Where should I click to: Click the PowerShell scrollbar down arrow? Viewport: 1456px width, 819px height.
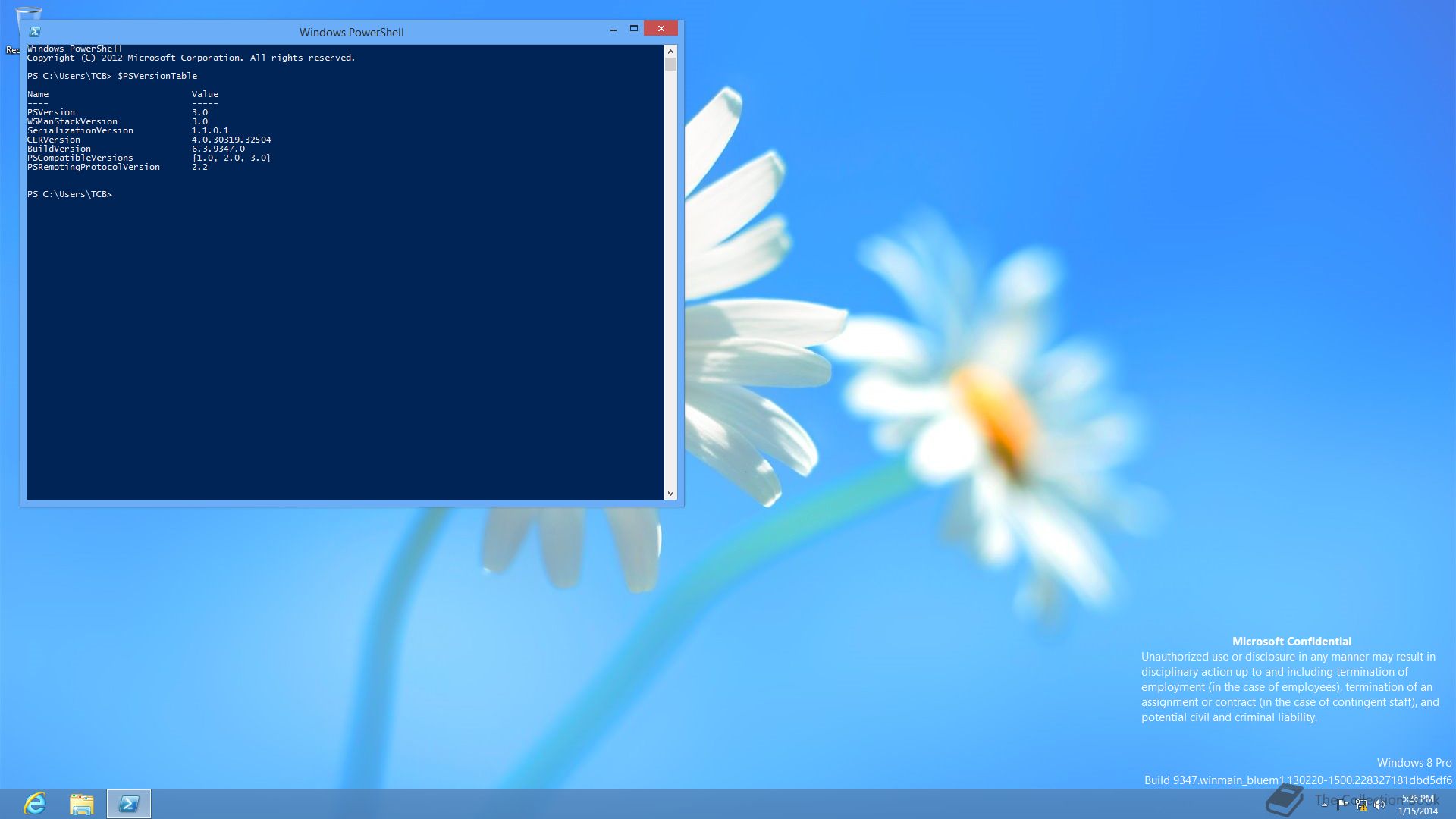click(670, 494)
